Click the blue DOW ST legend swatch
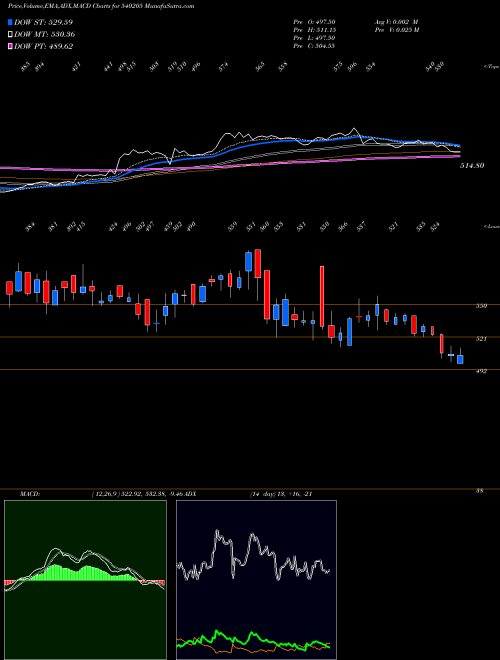The width and height of the screenshot is (500, 660). pos(10,22)
